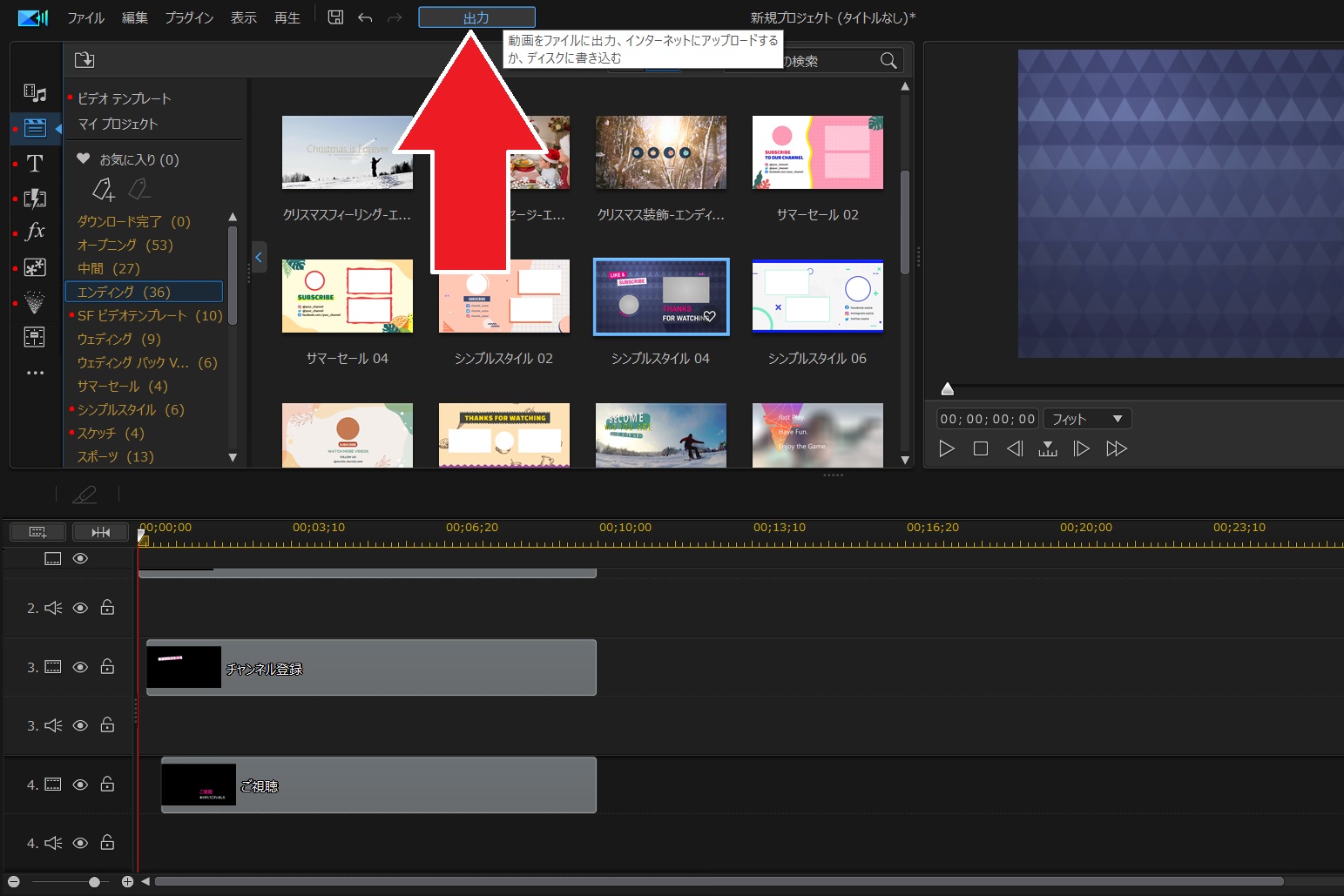Open the Transition Room icon

(35, 198)
